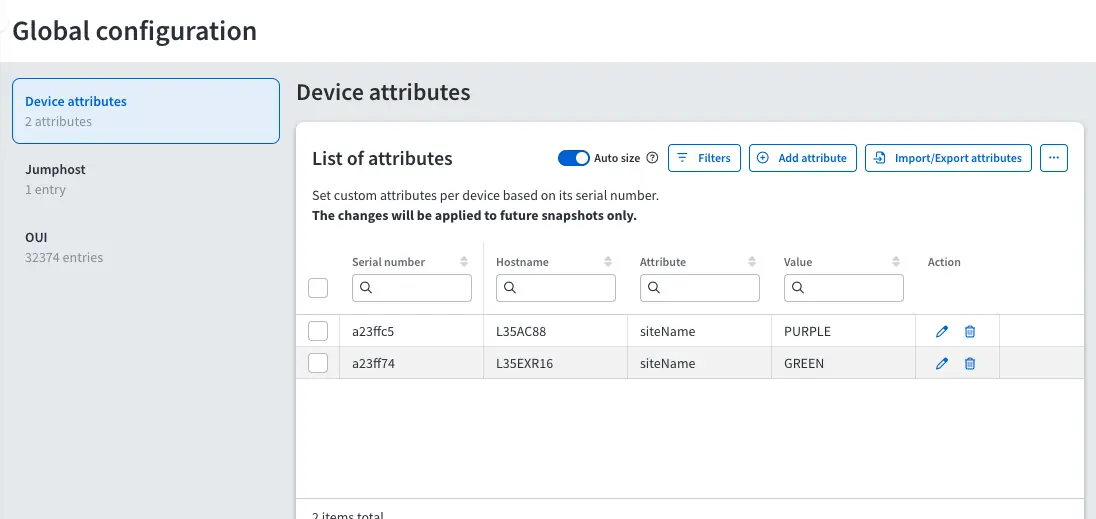
Task: Sort by the Serial number column arrows
Action: coord(464,262)
